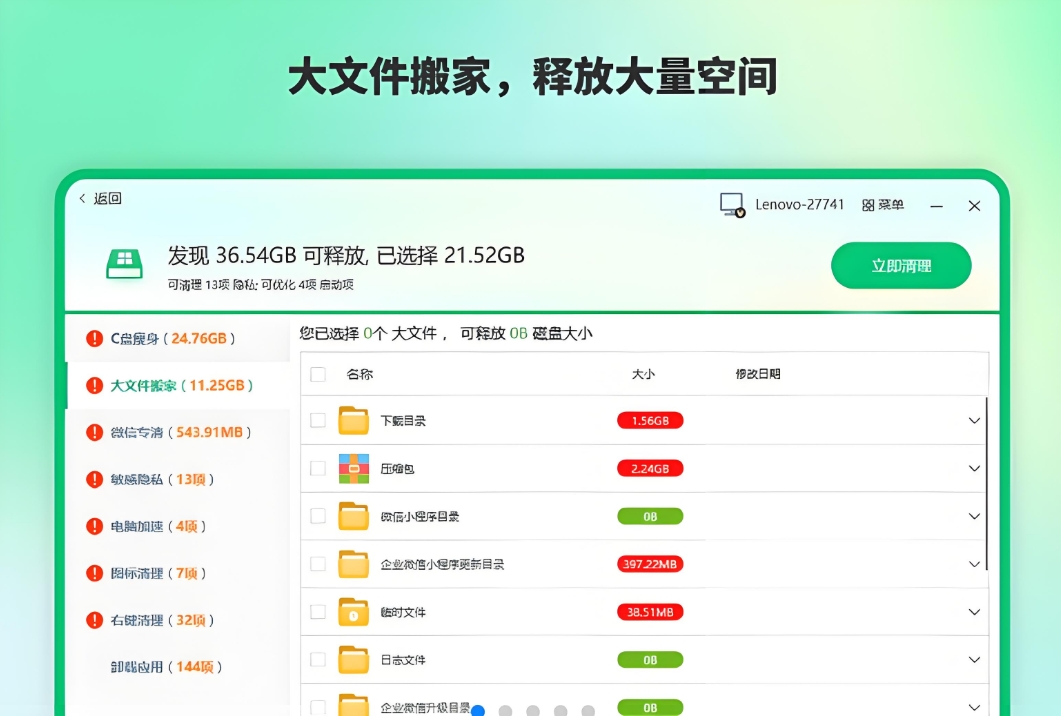
Task: Click the 微信小程序目录 folder icon
Action: [353, 516]
